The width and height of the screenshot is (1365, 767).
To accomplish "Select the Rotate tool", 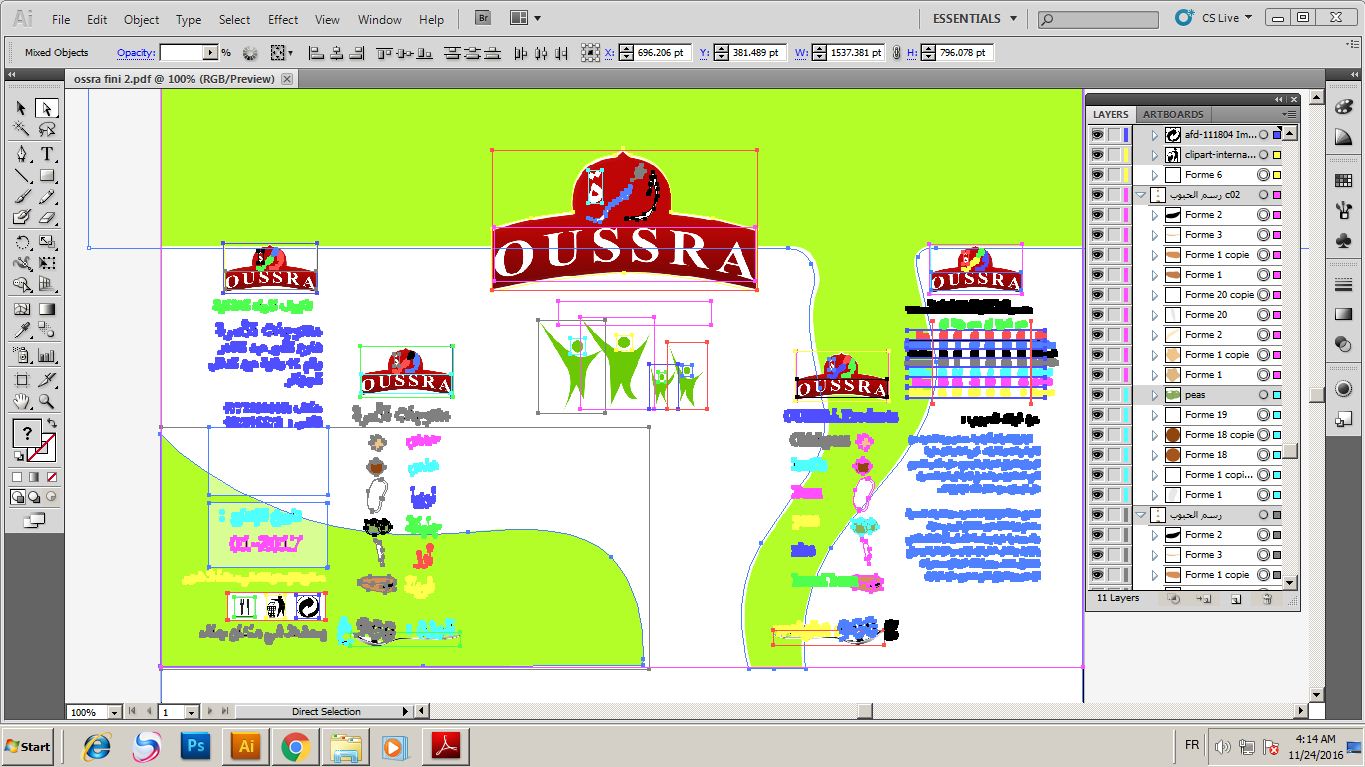I will [21, 242].
